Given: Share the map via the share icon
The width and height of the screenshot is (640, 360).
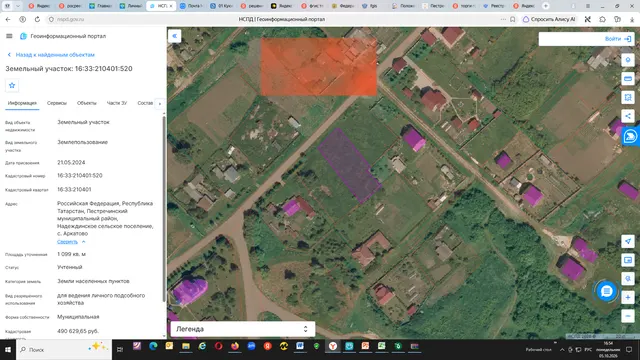Looking at the screenshot, I should click(x=628, y=116).
